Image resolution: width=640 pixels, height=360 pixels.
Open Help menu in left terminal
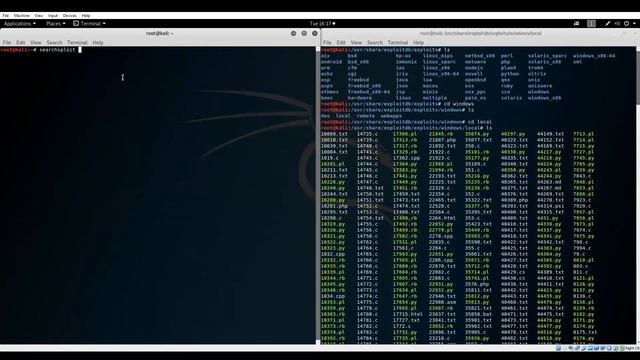98,42
